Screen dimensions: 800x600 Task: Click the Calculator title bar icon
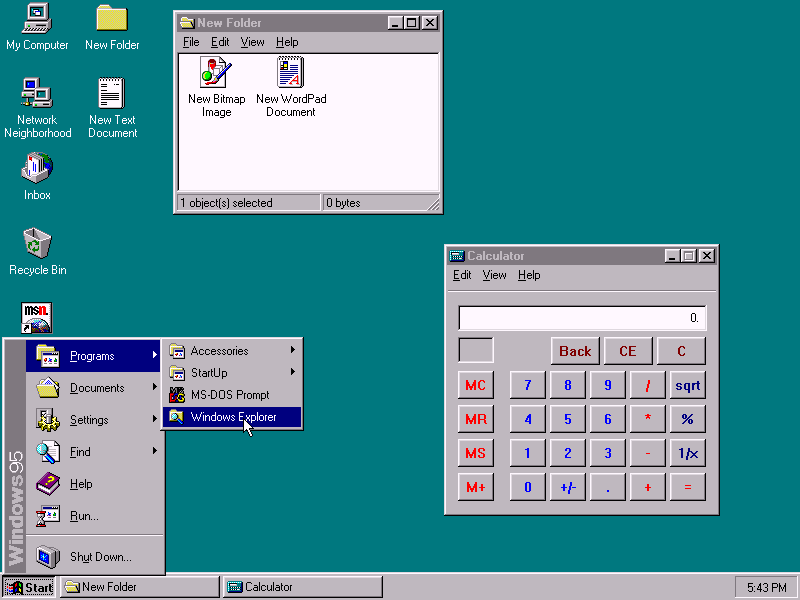457,256
